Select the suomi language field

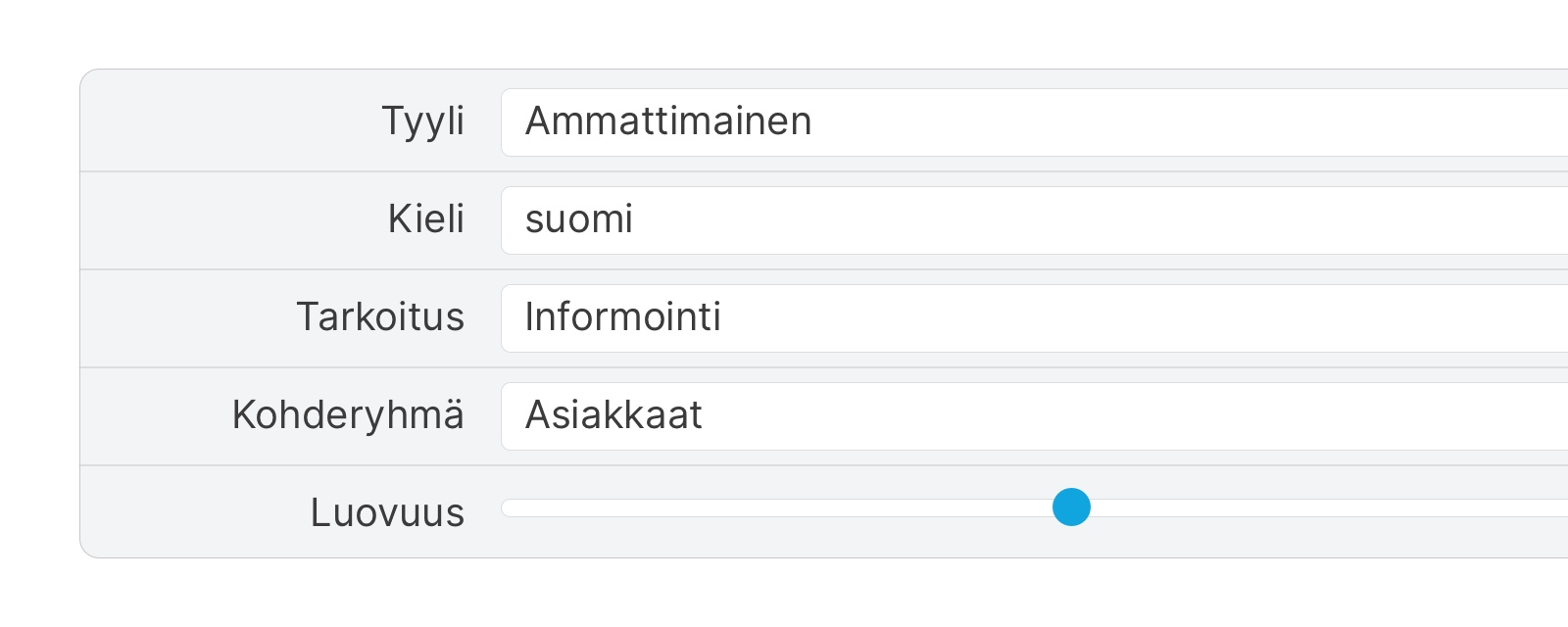579,219
